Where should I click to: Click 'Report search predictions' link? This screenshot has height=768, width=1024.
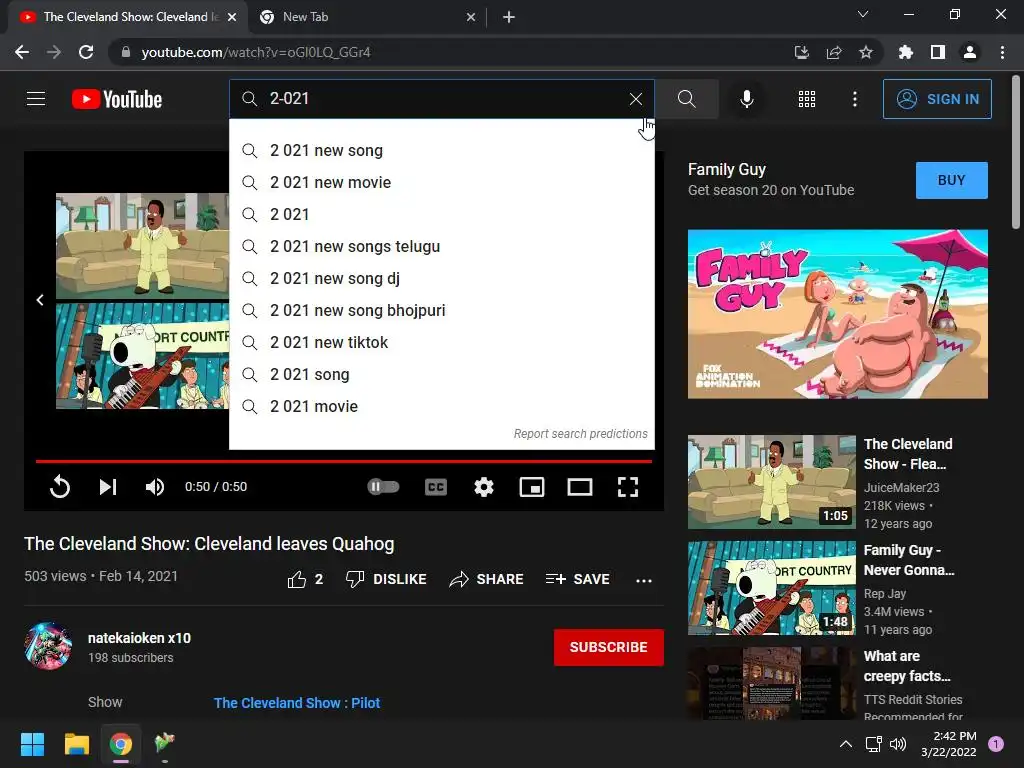coord(580,434)
